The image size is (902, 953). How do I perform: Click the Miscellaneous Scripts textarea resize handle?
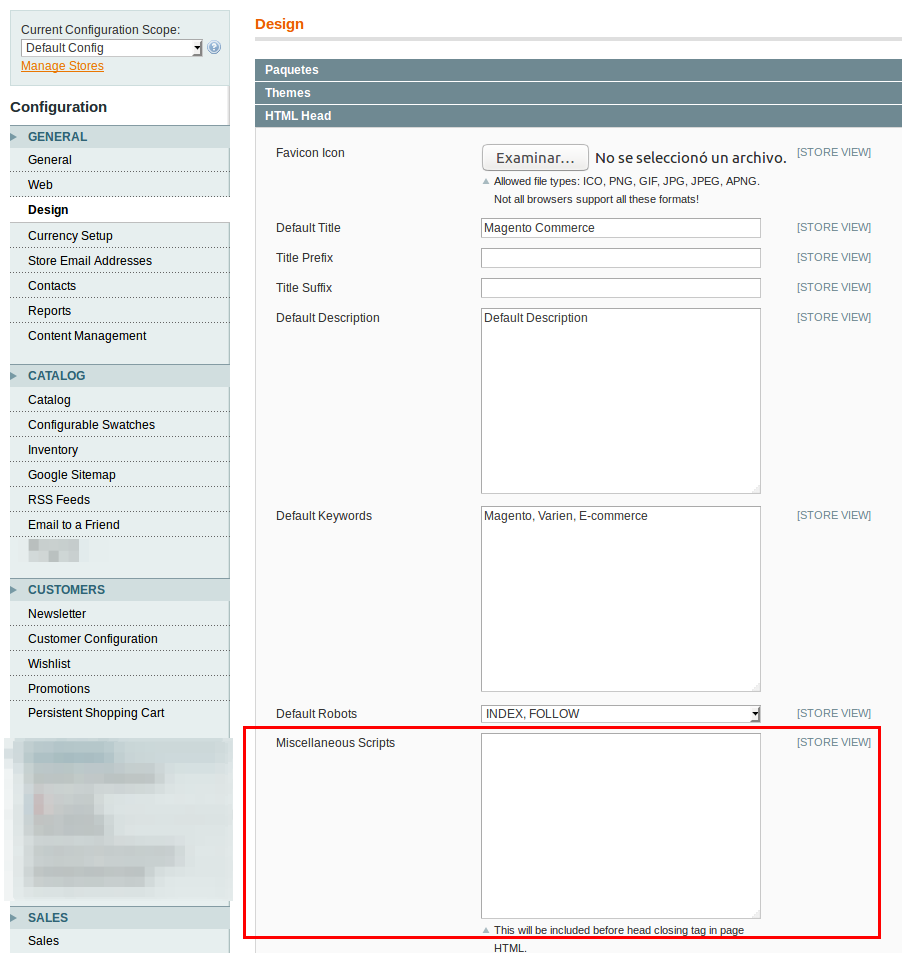pos(755,913)
